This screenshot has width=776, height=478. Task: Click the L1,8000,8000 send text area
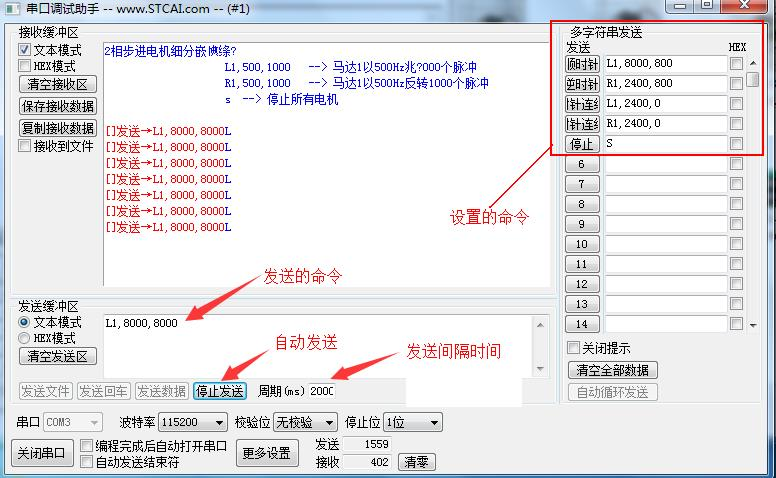[x=318, y=346]
